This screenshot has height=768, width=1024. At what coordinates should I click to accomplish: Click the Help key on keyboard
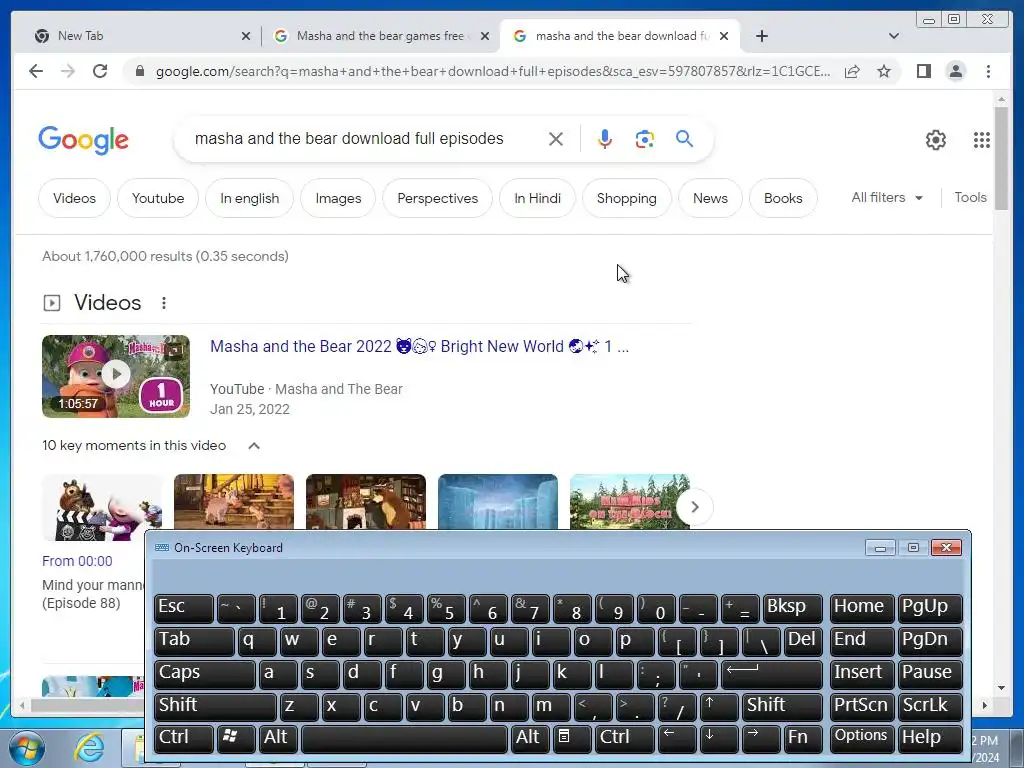930,737
